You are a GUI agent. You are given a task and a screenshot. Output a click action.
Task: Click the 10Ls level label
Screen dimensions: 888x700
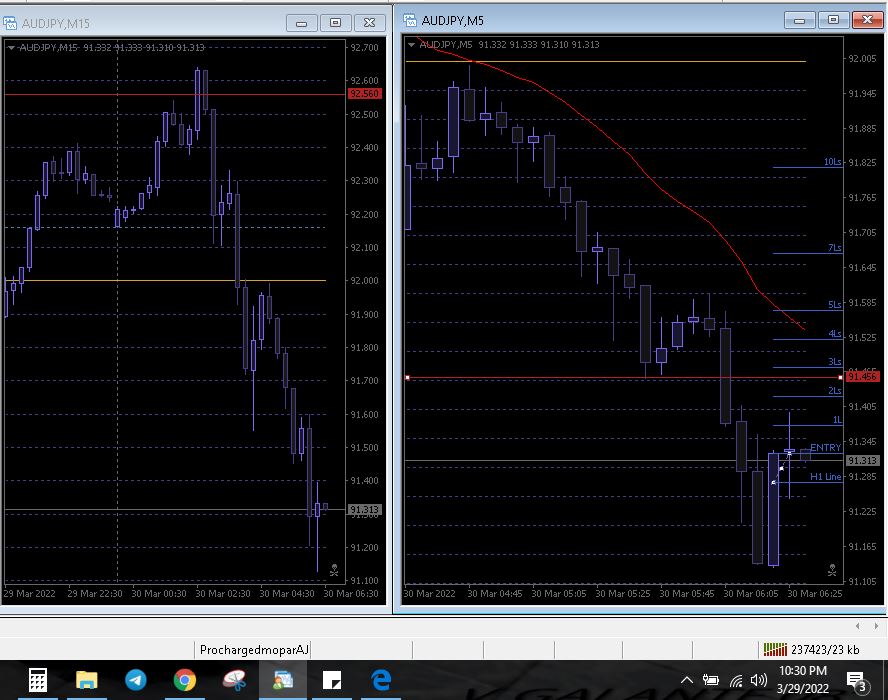pyautogui.click(x=832, y=162)
